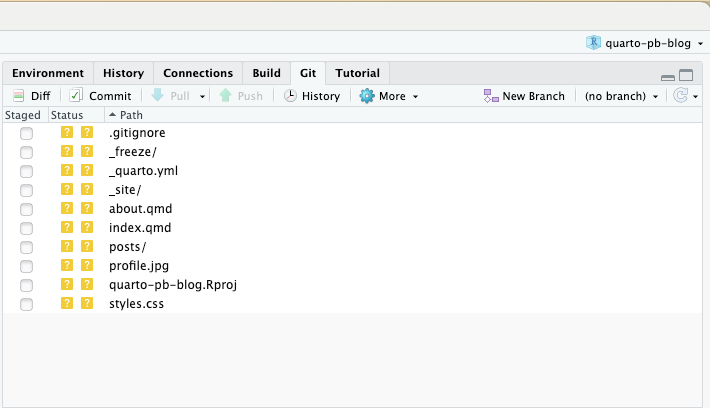Viewport: 710px width, 408px height.
Task: Click the Diff button label
Action: pyautogui.click(x=40, y=96)
